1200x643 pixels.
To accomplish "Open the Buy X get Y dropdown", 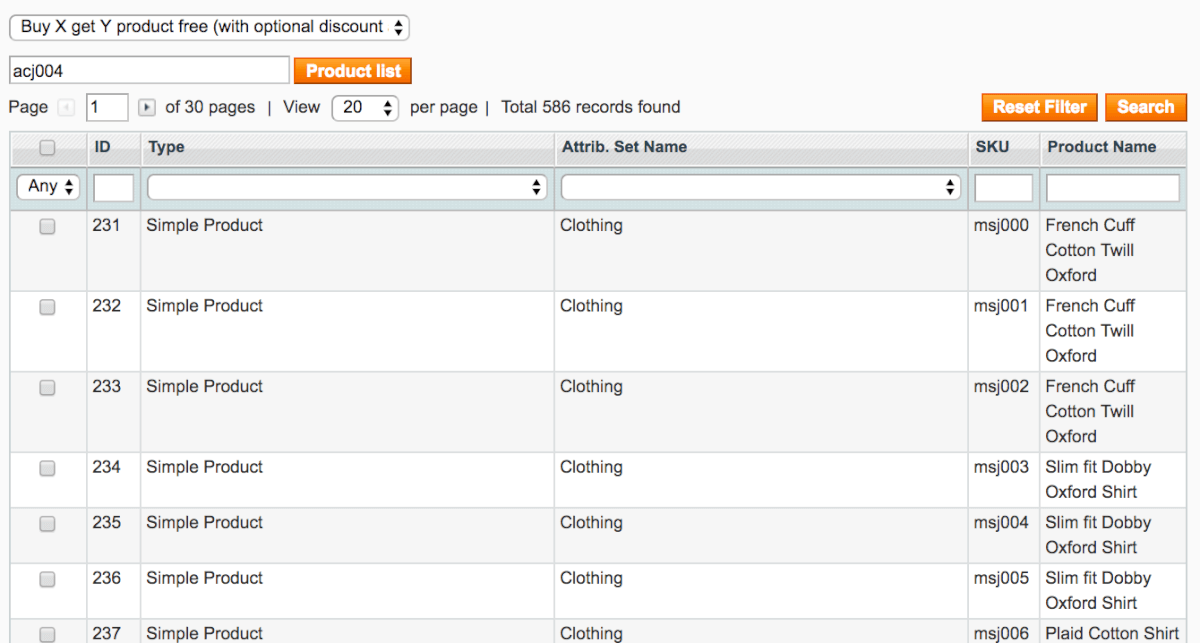I will tap(209, 27).
